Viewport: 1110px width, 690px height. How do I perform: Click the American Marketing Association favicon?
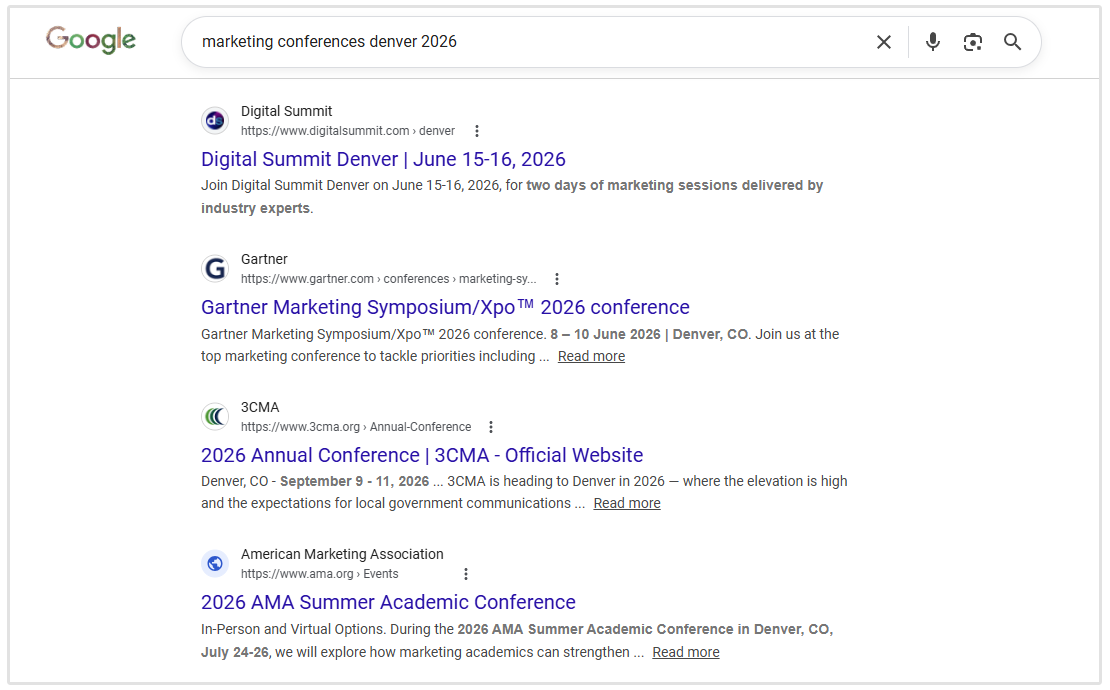point(215,563)
